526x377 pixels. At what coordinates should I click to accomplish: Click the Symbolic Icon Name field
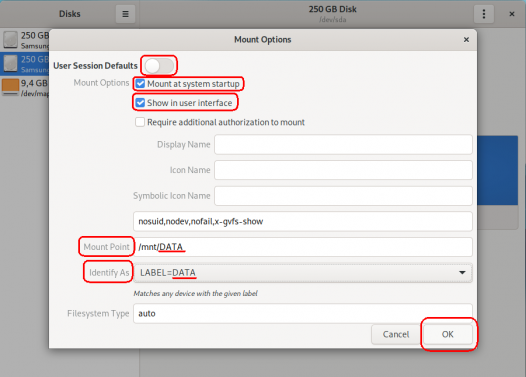click(x=343, y=196)
